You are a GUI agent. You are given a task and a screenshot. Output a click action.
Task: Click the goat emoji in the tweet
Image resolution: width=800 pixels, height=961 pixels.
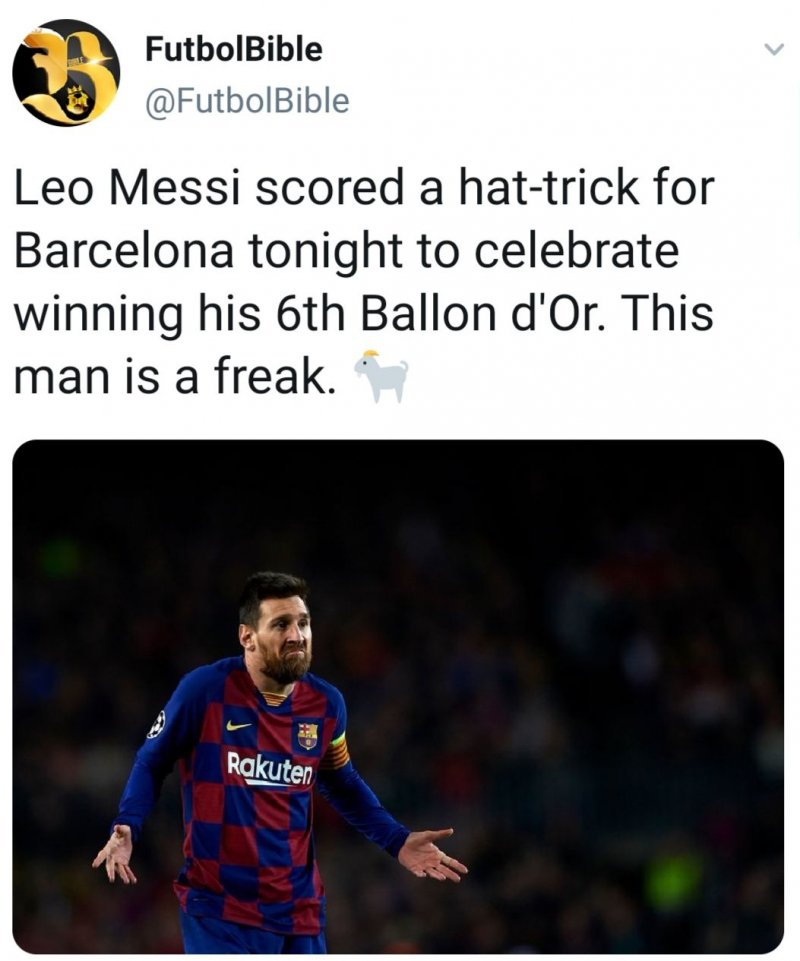382,377
